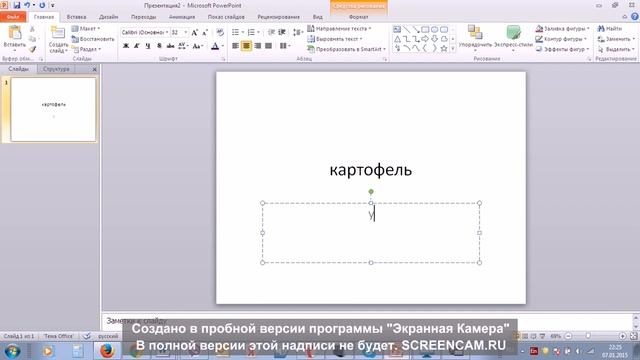Pick the rectangle shape in gallery
Screen dimensions: 640x360
(x=425, y=29)
